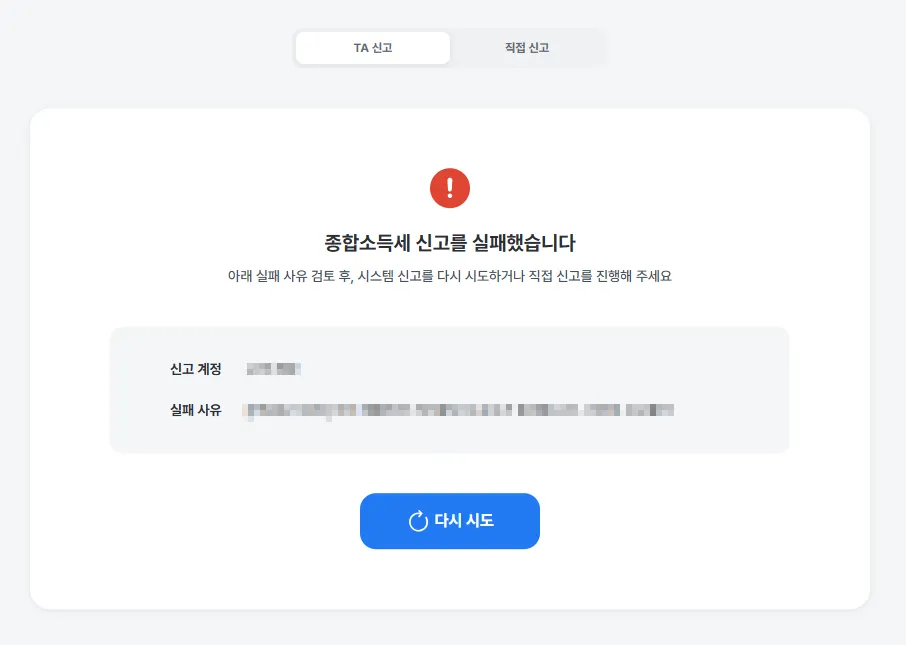
Task: Open the 직접 신고 tab
Action: 527,48
